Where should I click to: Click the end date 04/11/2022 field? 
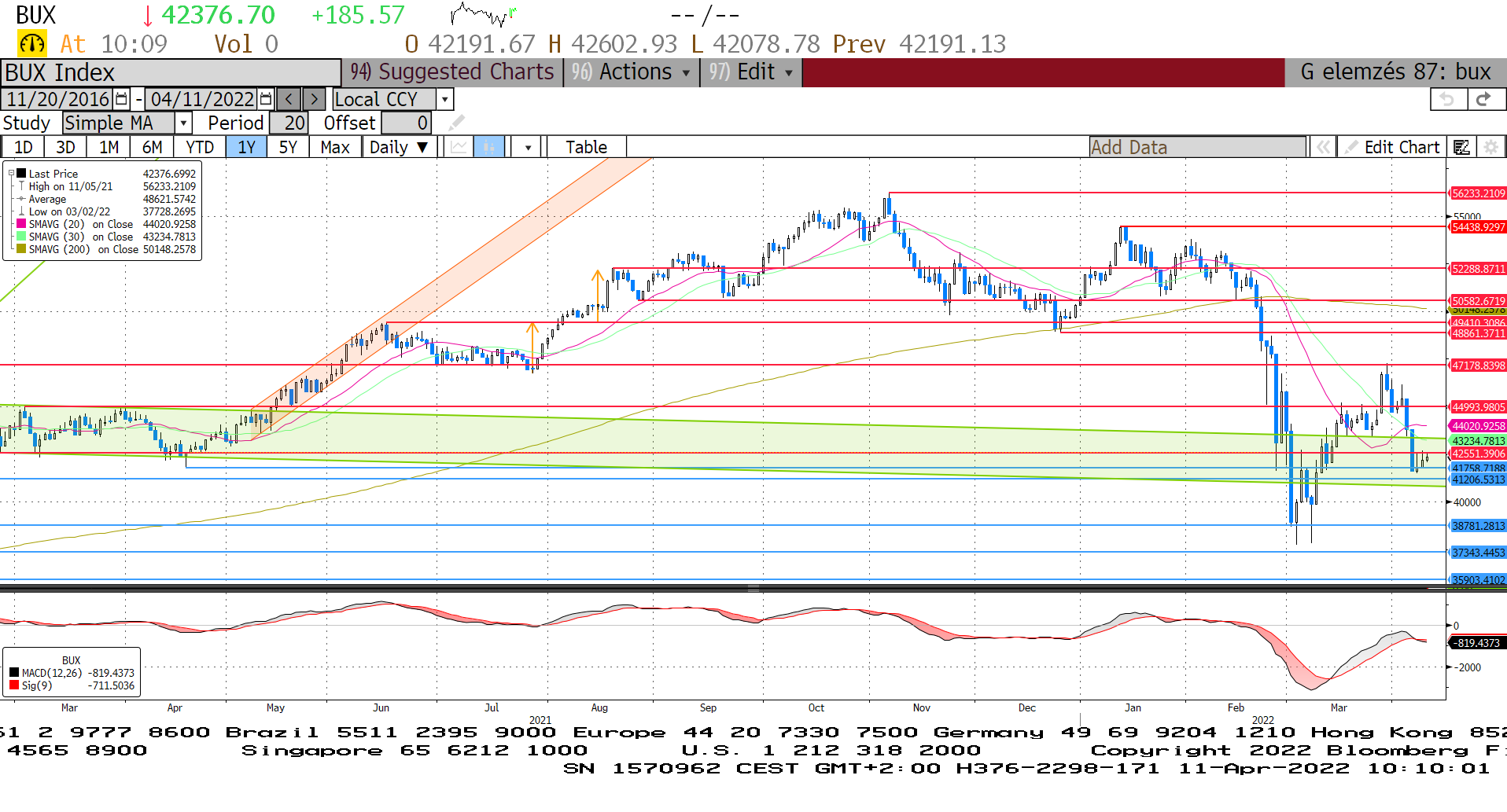pyautogui.click(x=202, y=99)
